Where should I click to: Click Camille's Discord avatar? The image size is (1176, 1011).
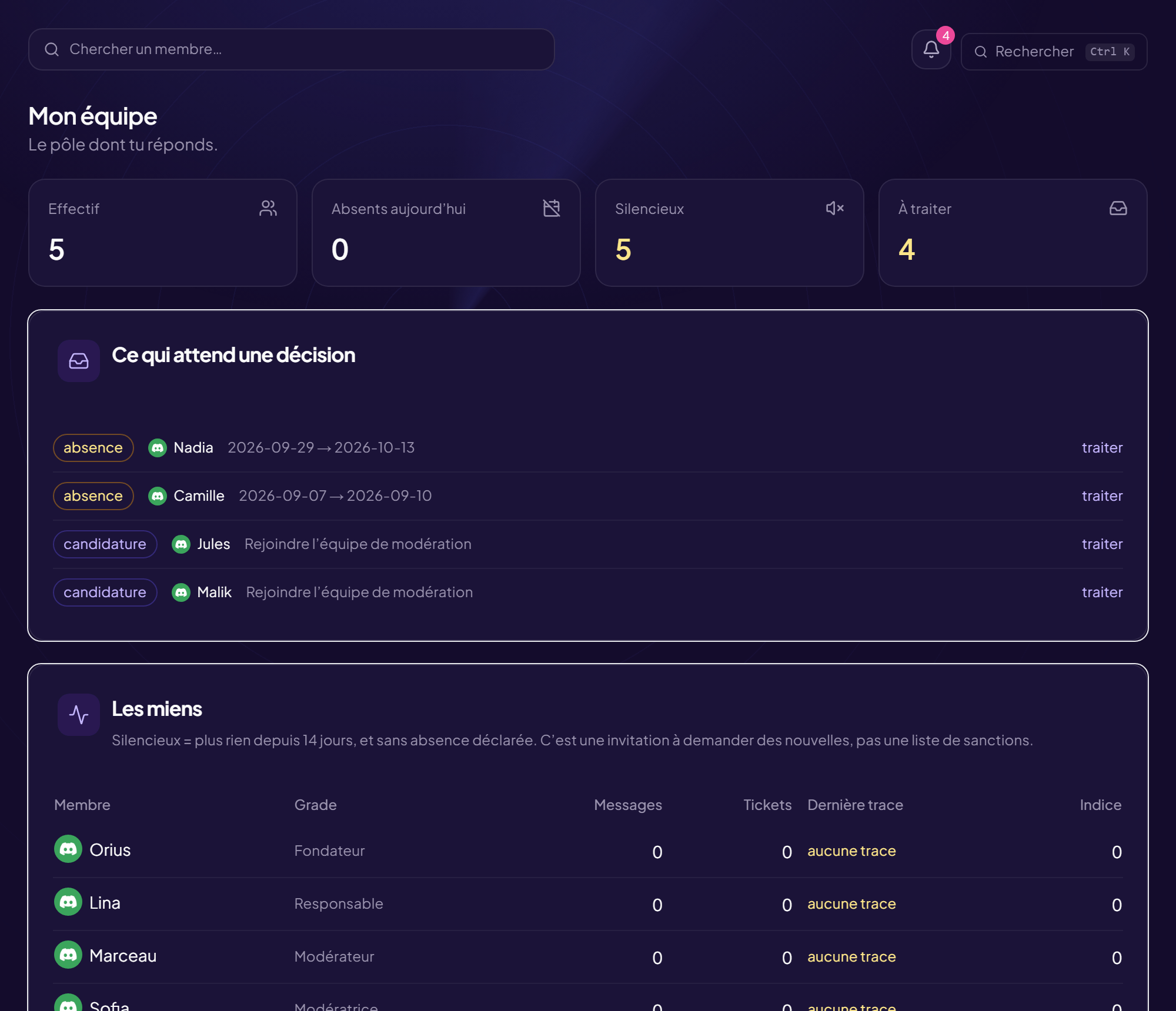tap(158, 496)
